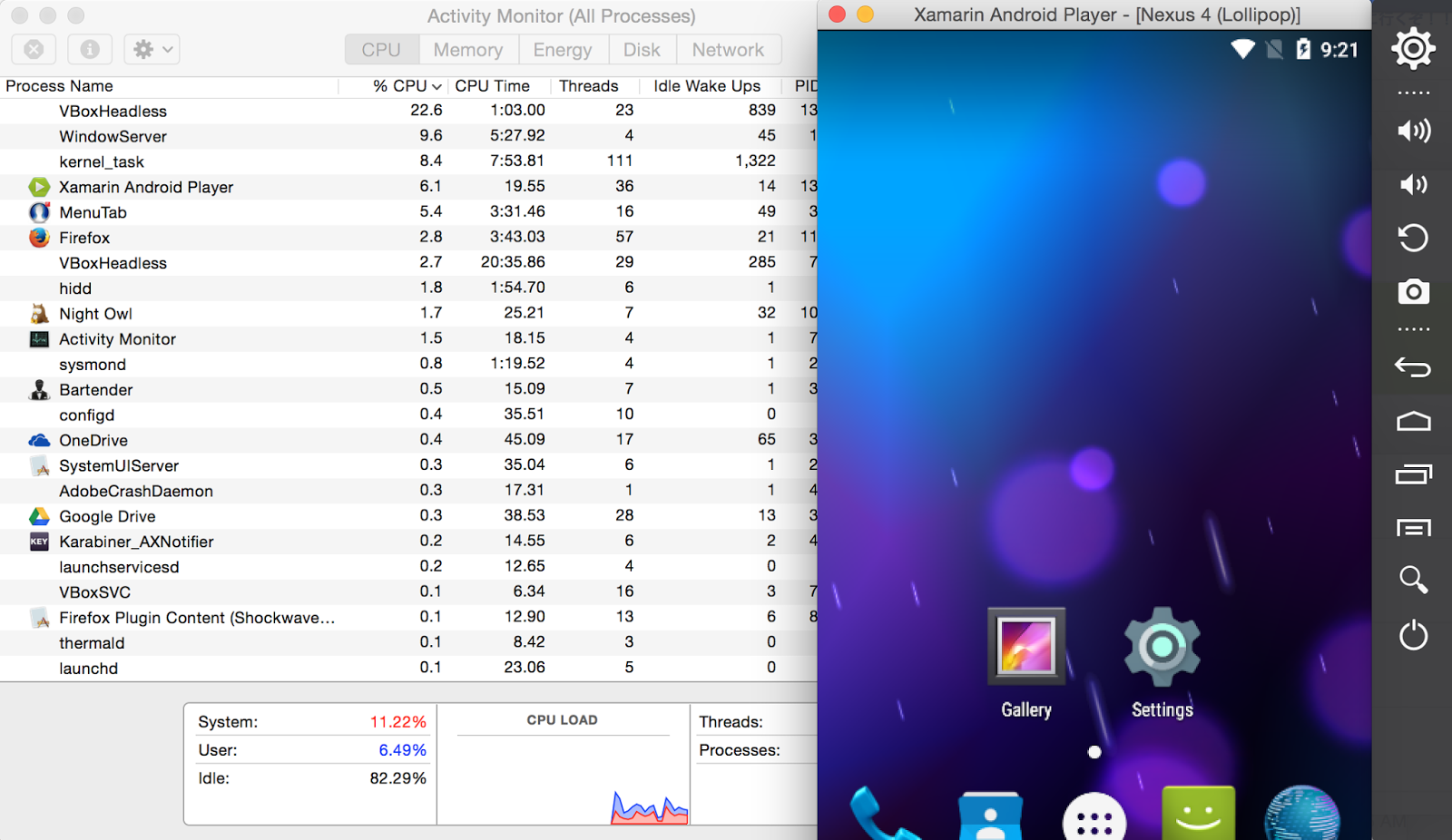Select the AdobeCrashDaemon process name

pyautogui.click(x=136, y=492)
